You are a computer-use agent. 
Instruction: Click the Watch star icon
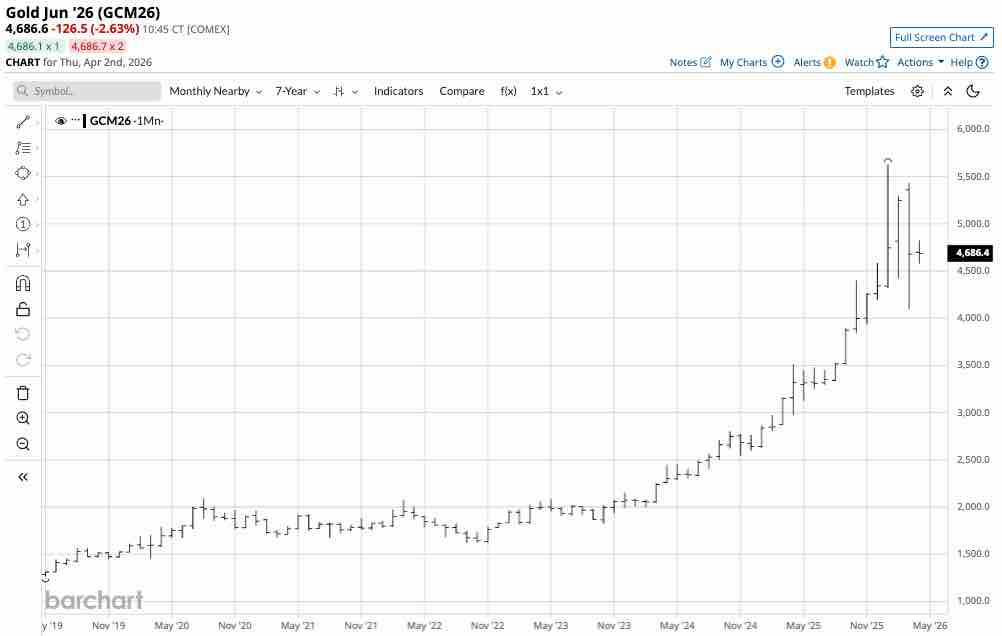tap(883, 62)
